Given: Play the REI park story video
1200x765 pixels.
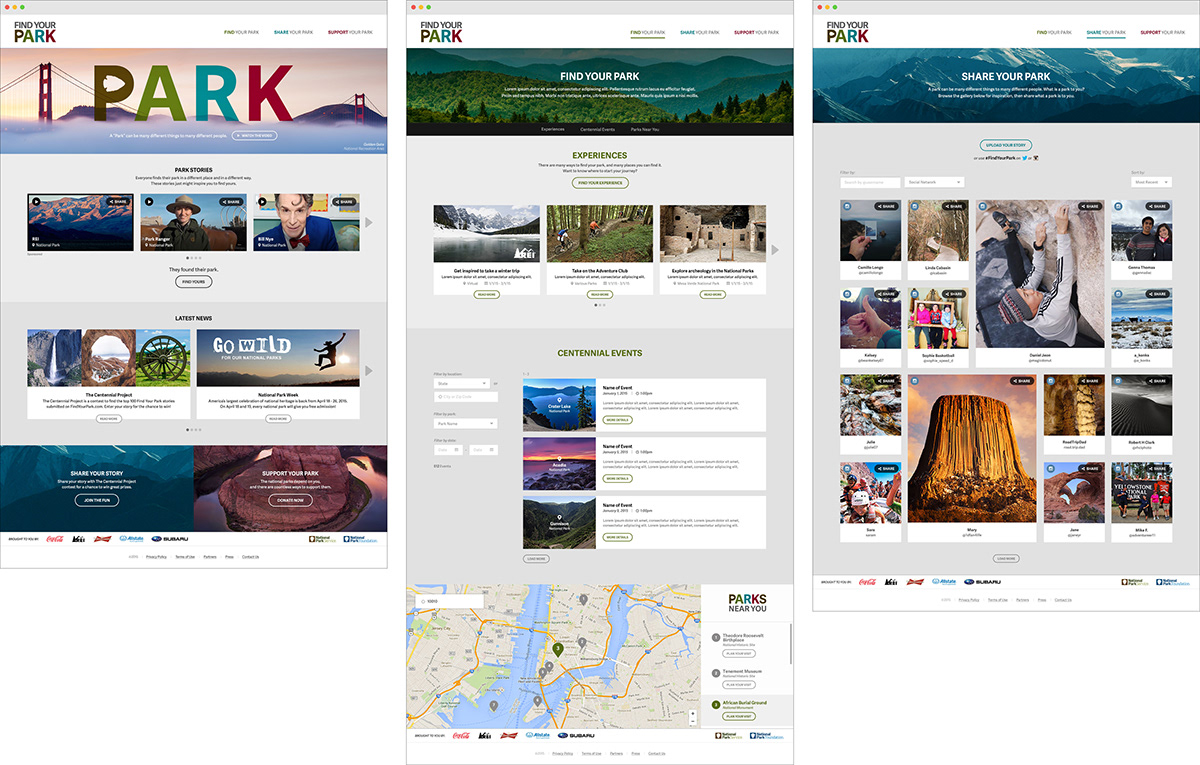Looking at the screenshot, I should pyautogui.click(x=37, y=201).
